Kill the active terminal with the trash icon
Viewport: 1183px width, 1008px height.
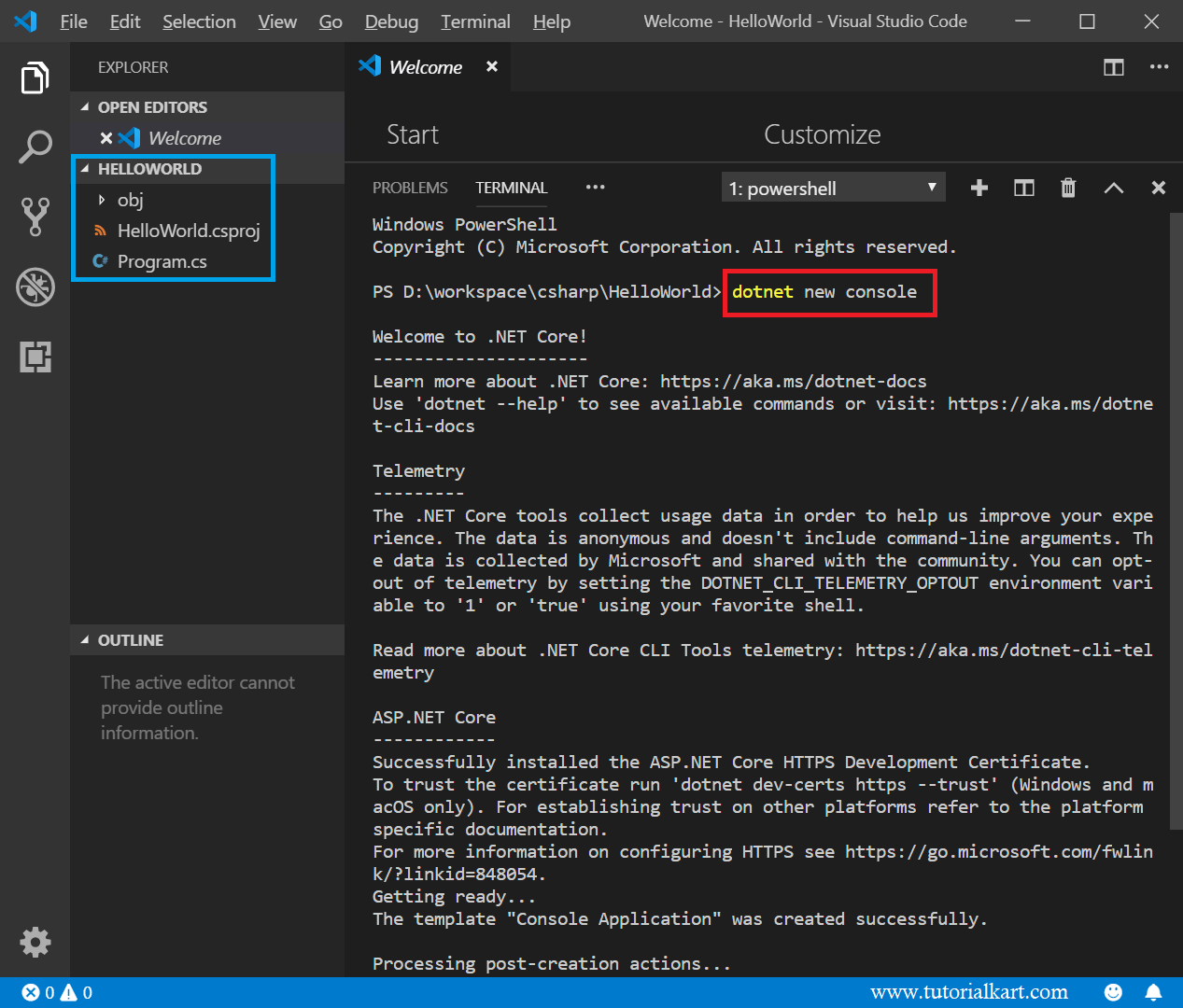click(x=1068, y=188)
